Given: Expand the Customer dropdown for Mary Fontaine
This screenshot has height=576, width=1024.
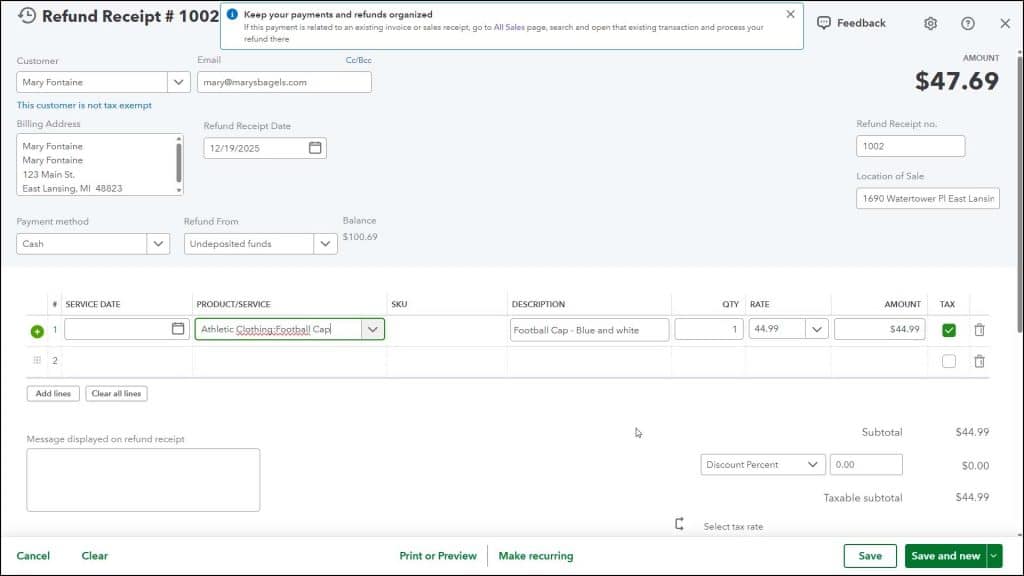Looking at the screenshot, I should click(178, 82).
